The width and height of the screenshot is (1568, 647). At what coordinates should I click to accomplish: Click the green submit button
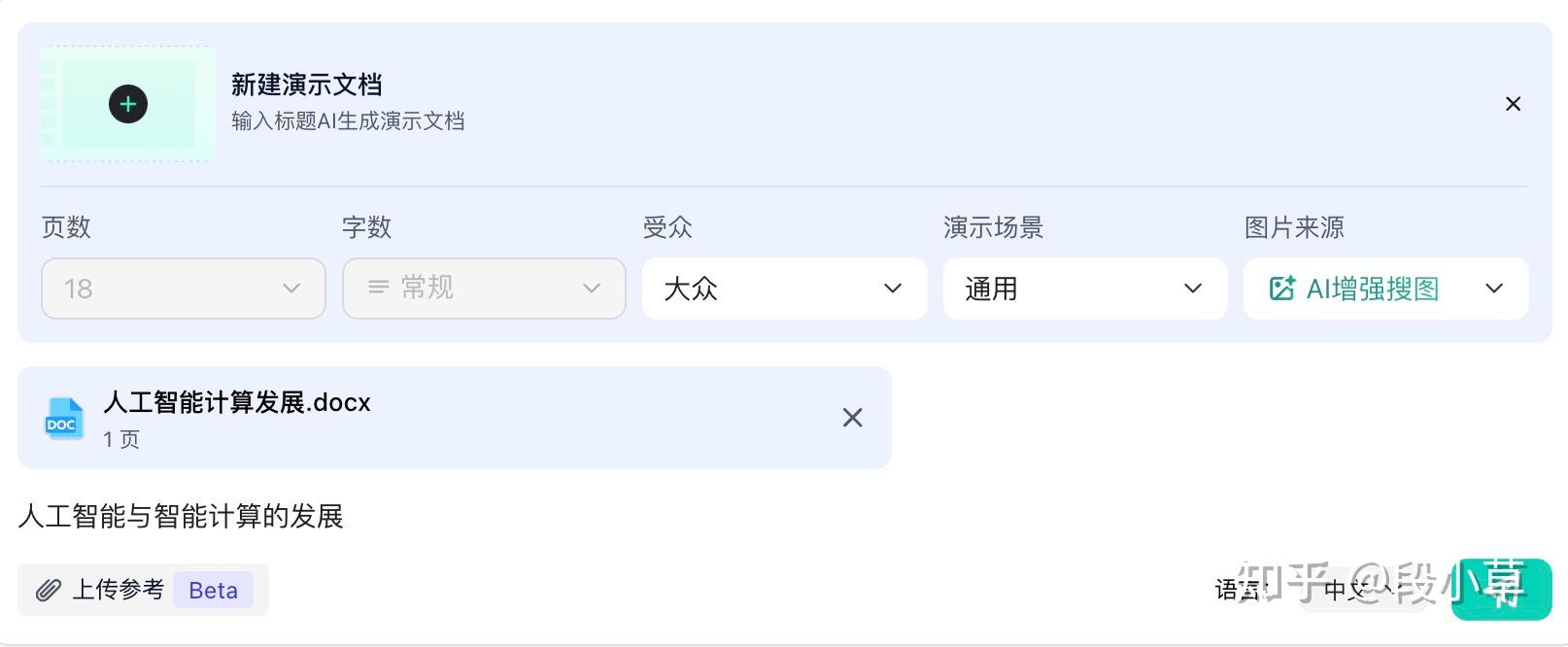(x=1501, y=590)
